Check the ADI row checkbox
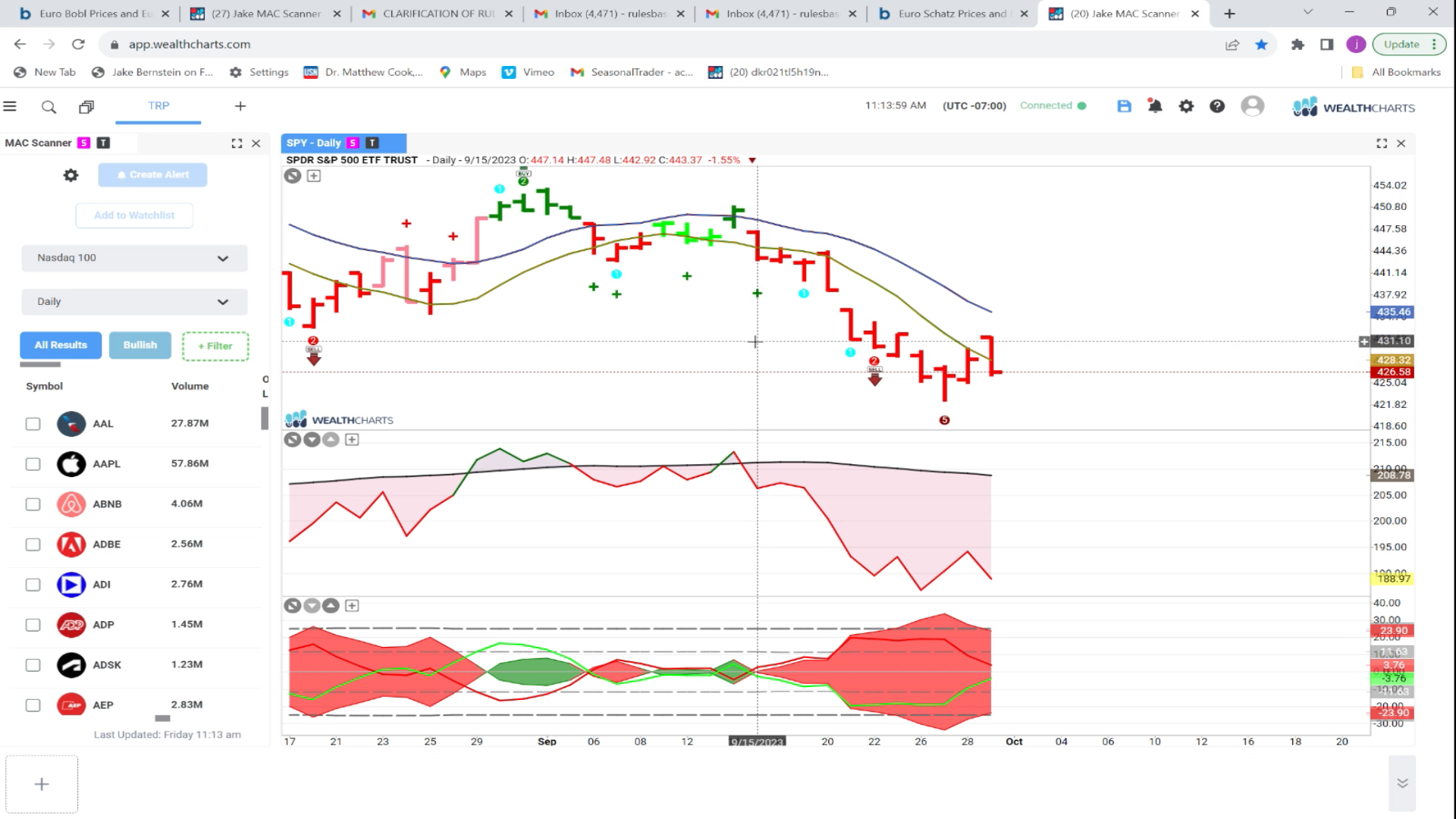This screenshot has height=819, width=1456. pos(33,585)
